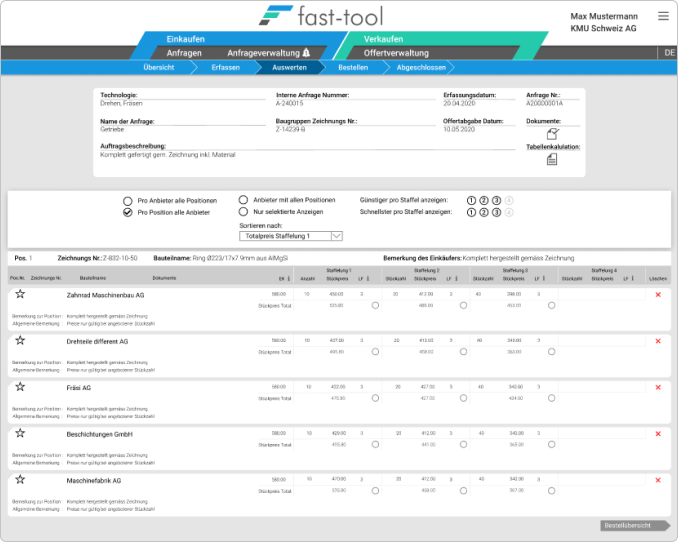This screenshot has width=678, height=542.
Task: Click supplier name Drehteile different AG
Action: tap(97, 341)
